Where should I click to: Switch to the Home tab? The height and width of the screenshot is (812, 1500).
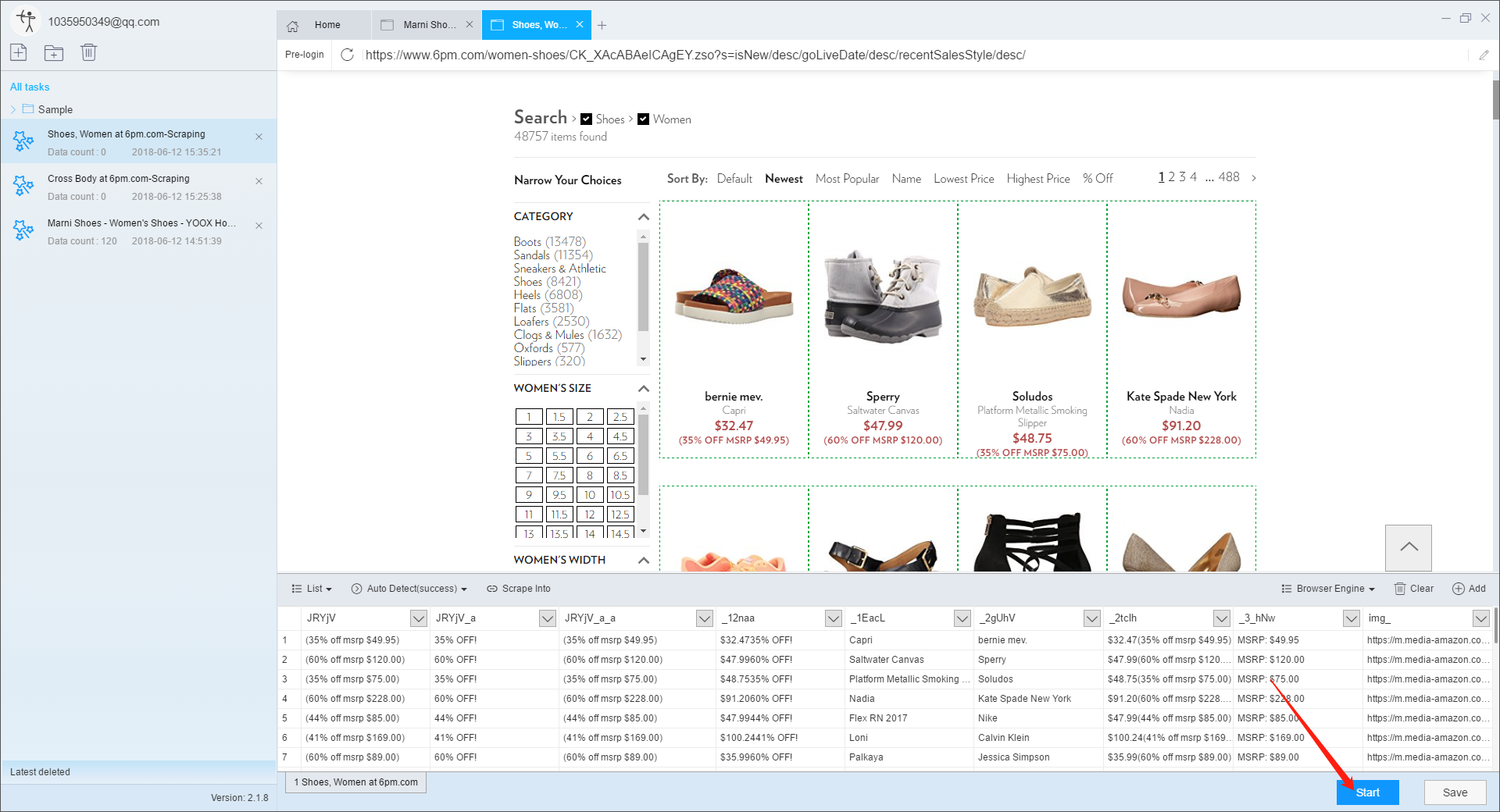(x=324, y=25)
